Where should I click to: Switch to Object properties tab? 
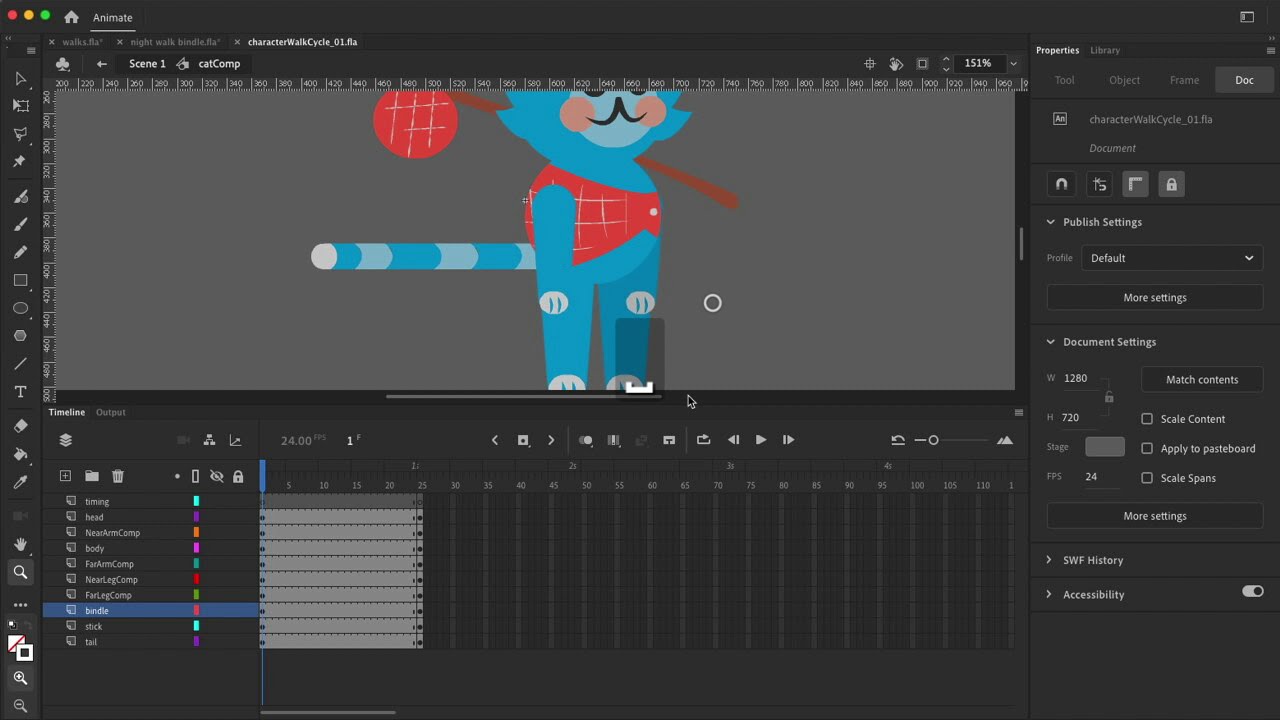[x=1124, y=80]
